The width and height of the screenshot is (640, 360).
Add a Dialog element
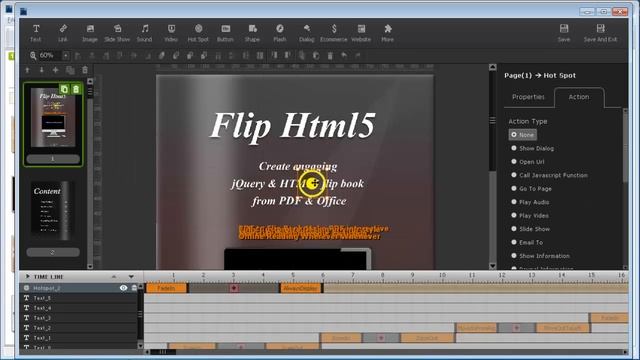(307, 33)
